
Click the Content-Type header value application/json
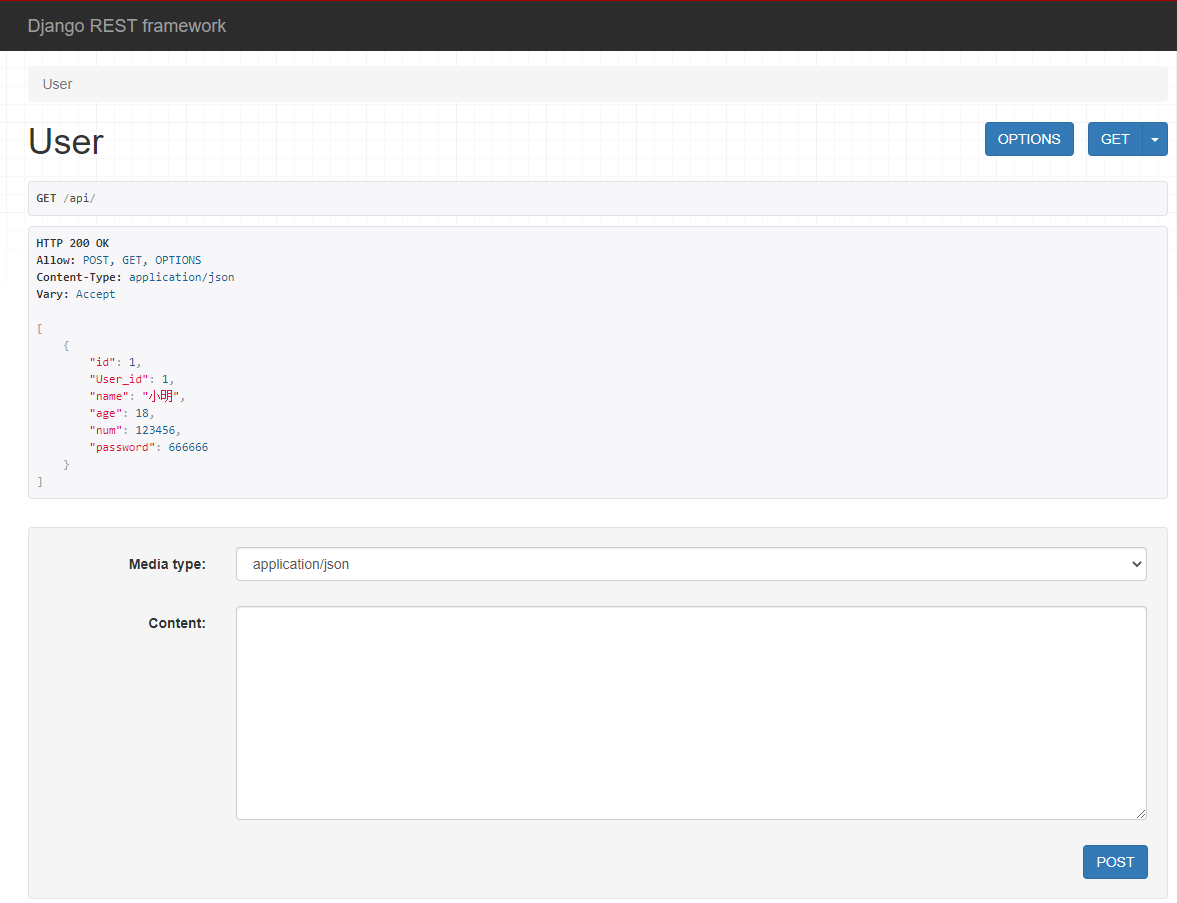181,276
